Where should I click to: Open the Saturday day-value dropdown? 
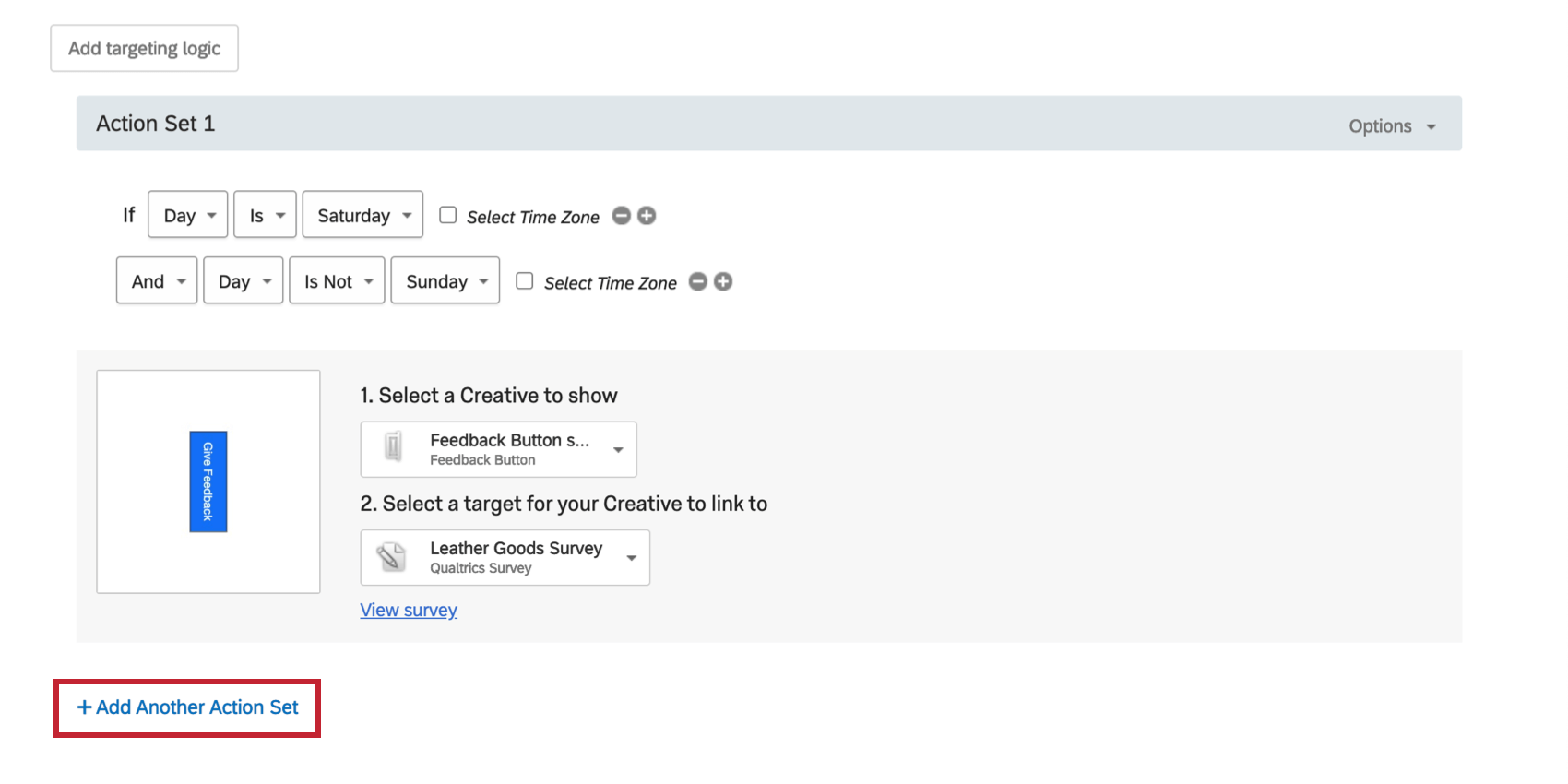(362, 215)
